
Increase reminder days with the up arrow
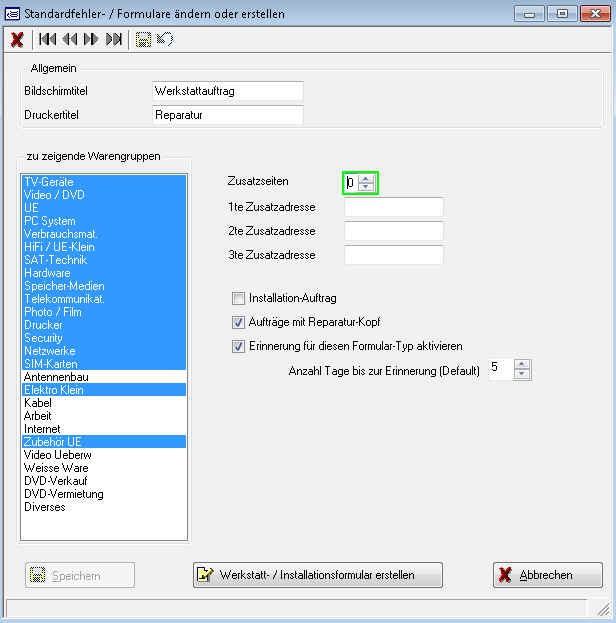click(x=522, y=365)
